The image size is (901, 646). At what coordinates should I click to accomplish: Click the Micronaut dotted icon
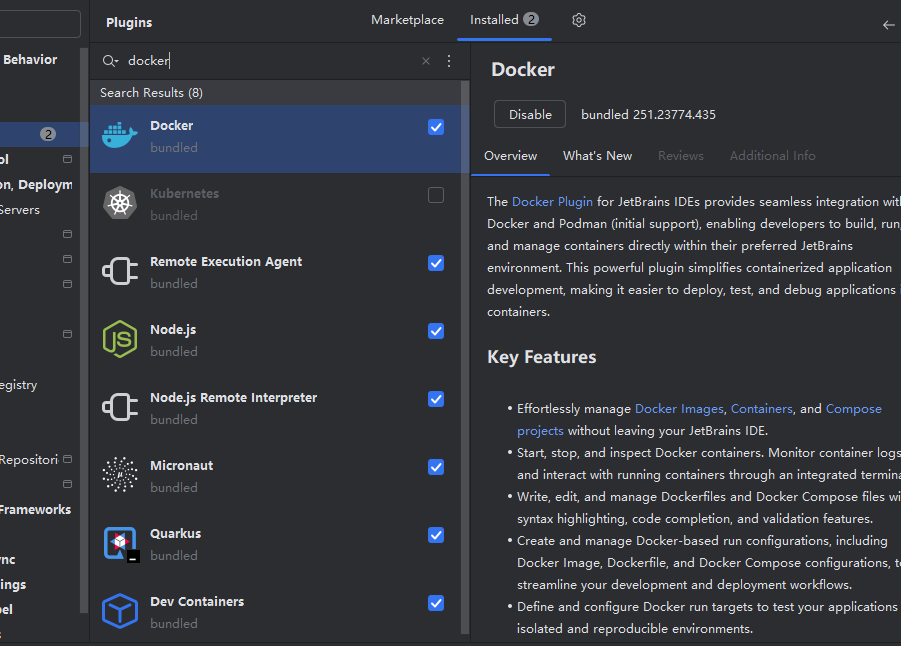click(x=120, y=475)
